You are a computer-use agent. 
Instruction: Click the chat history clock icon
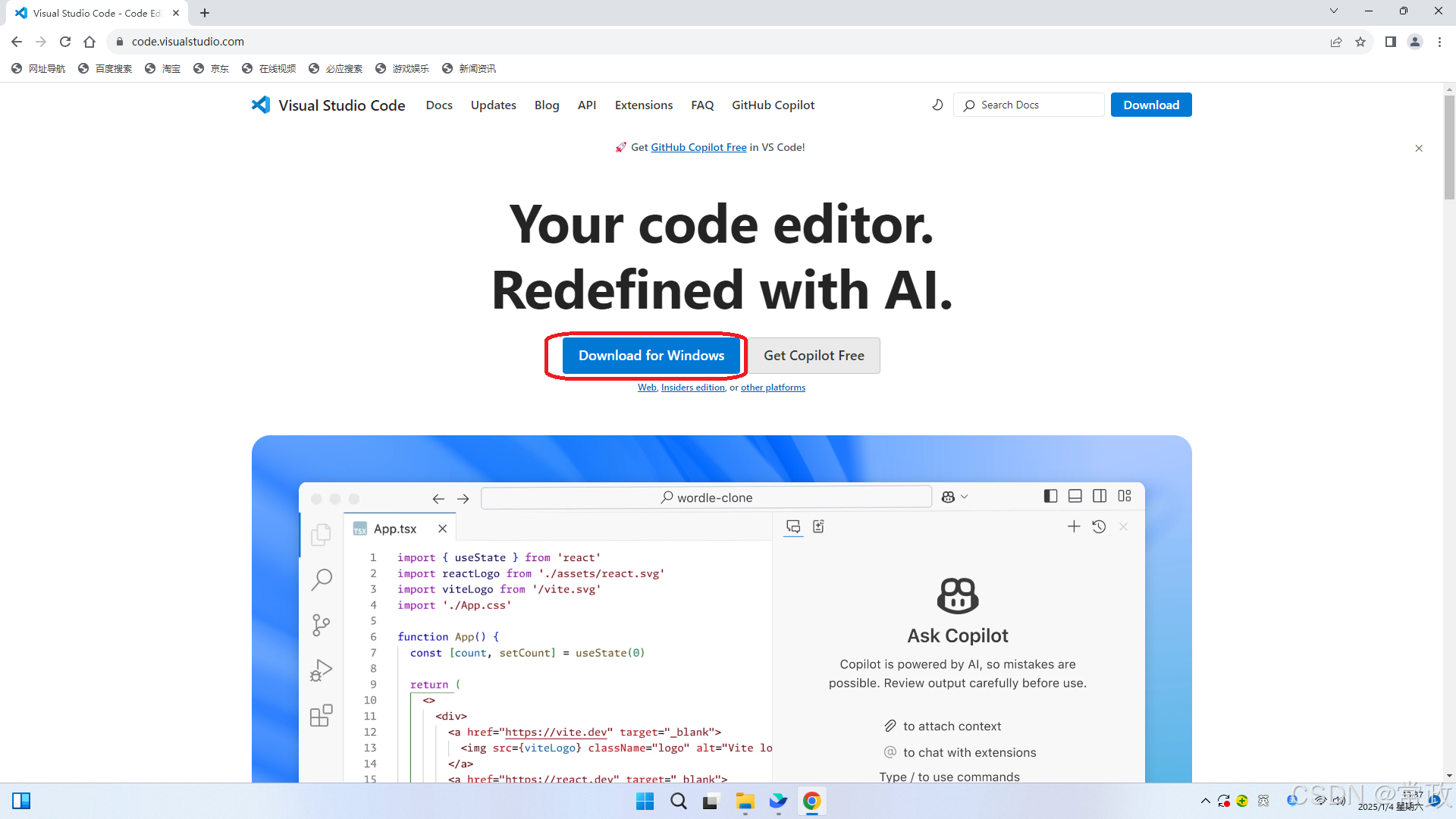tap(1099, 526)
